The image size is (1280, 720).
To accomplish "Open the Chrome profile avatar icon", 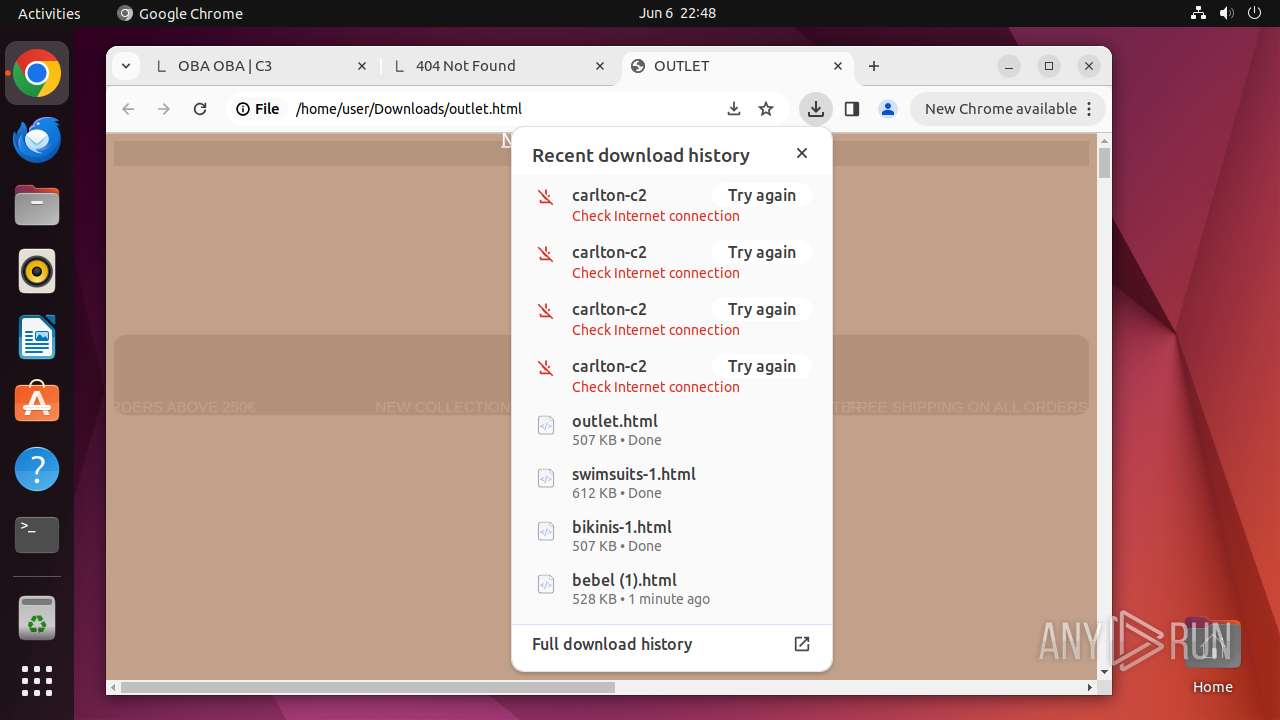I will click(x=888, y=109).
